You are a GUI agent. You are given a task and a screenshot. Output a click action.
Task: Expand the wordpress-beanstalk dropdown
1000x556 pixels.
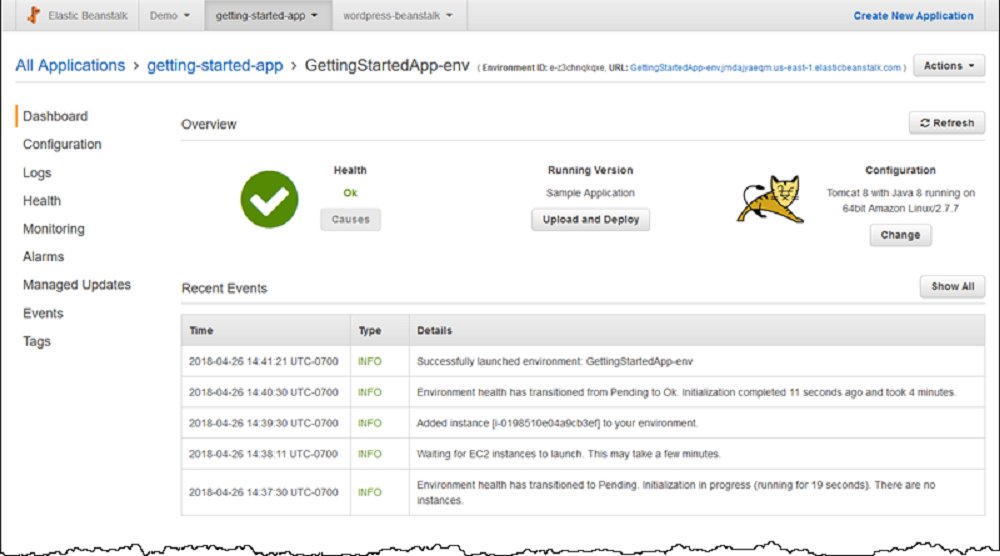[399, 15]
